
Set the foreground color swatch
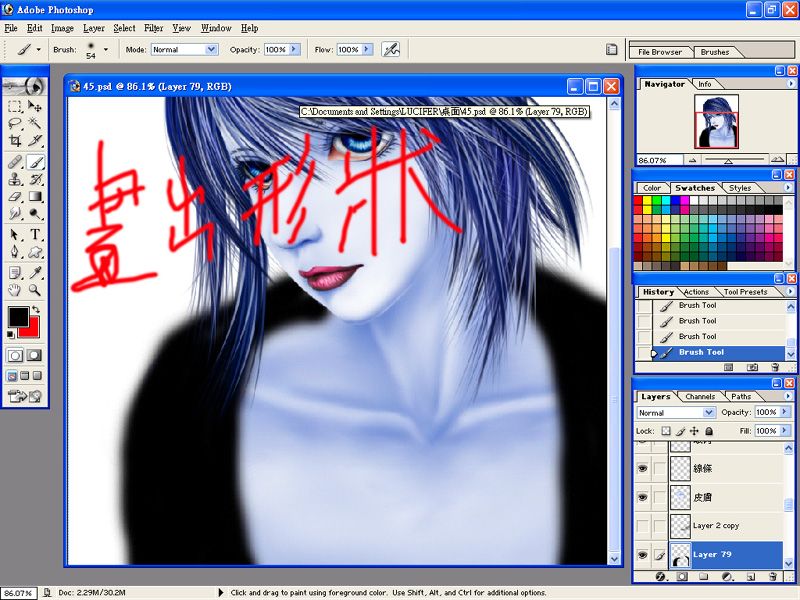pyautogui.click(x=18, y=317)
